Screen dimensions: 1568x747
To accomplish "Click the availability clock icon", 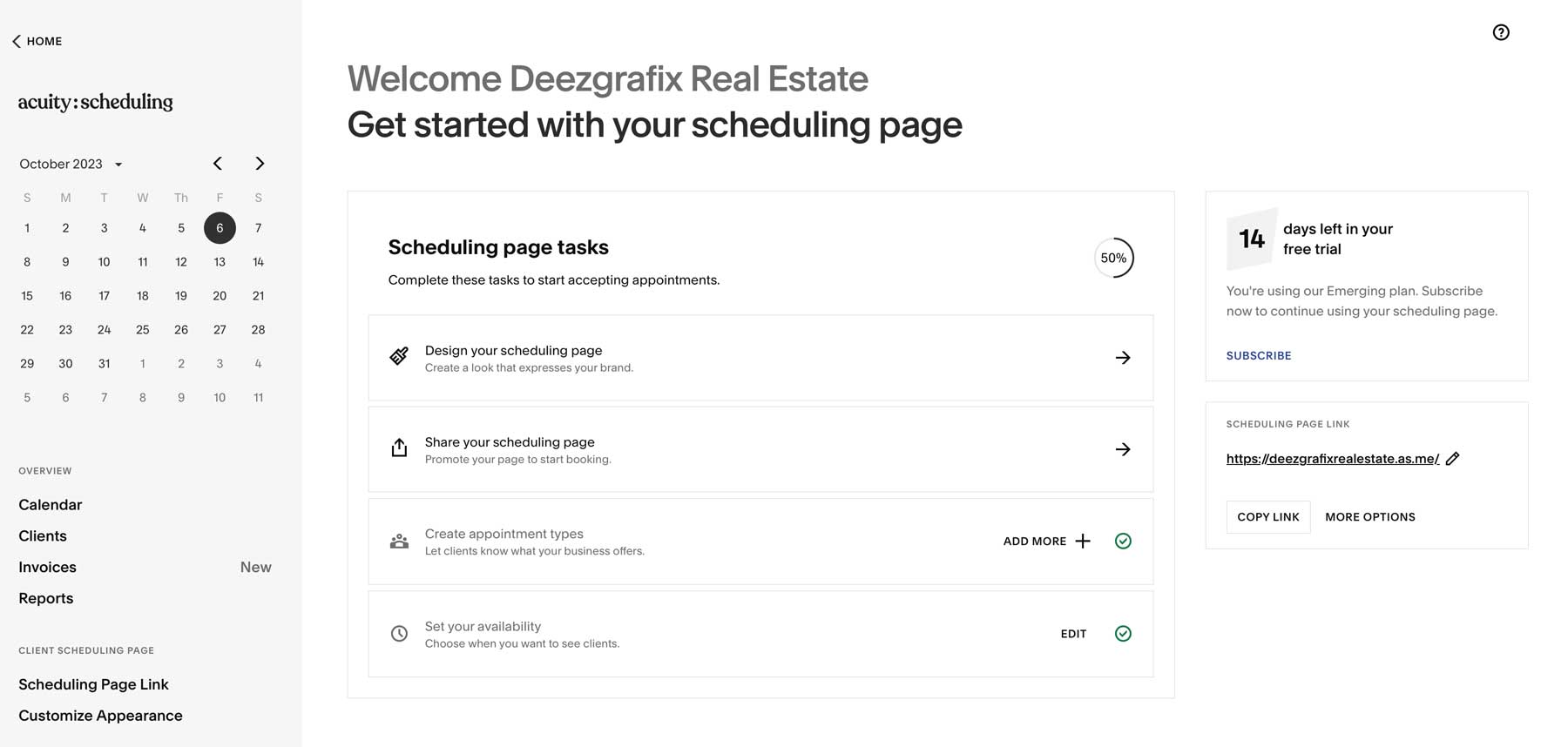I will (x=399, y=633).
